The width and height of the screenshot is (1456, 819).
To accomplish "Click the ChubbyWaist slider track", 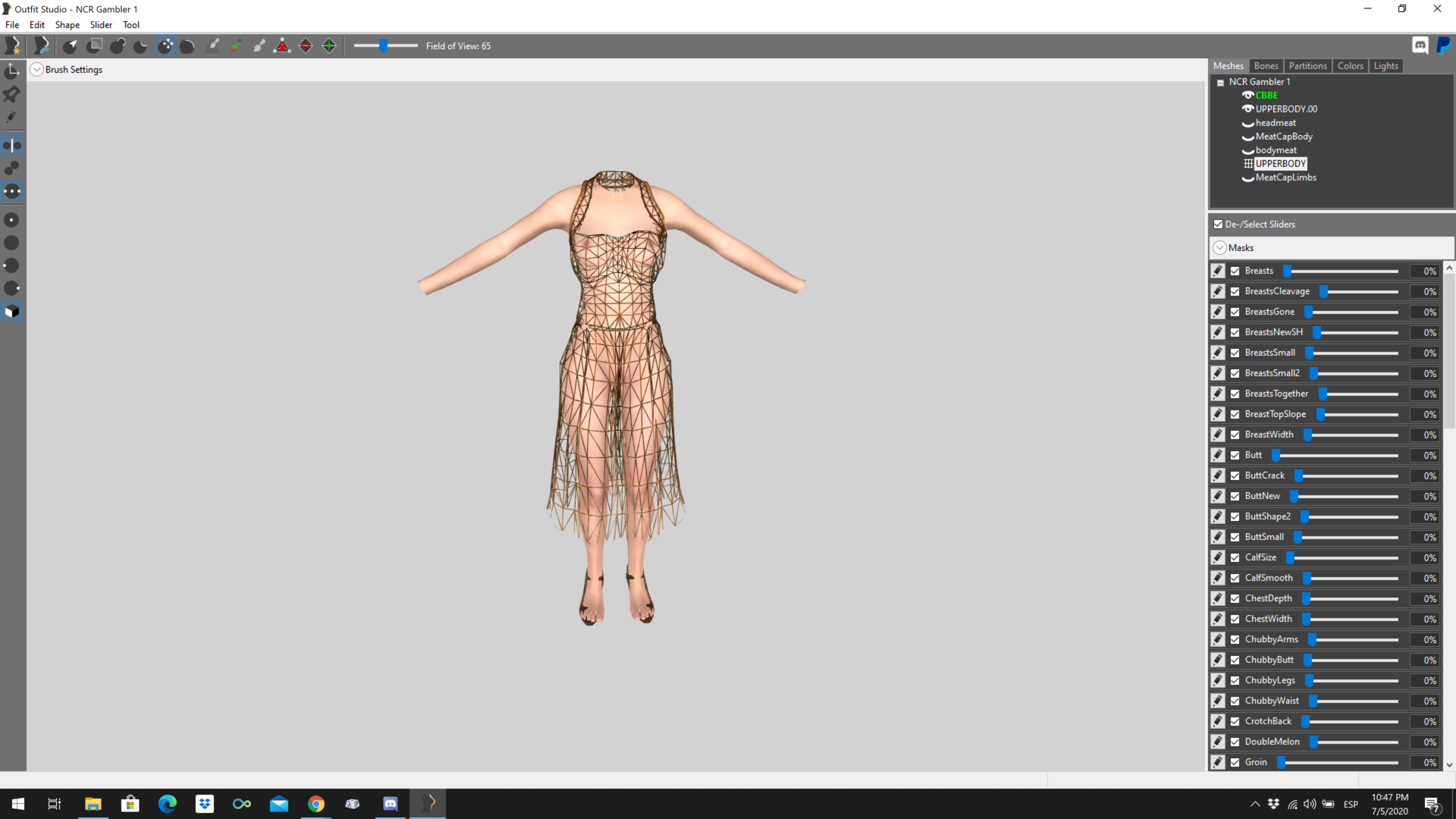I will [1354, 701].
